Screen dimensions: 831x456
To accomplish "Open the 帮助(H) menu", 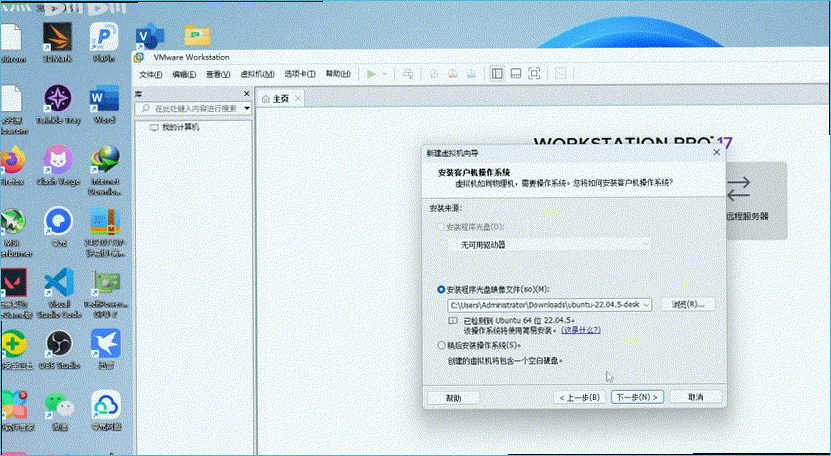I will pos(338,74).
